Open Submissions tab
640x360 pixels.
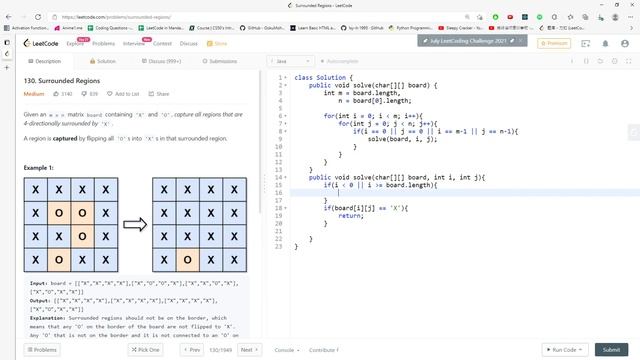coord(220,61)
